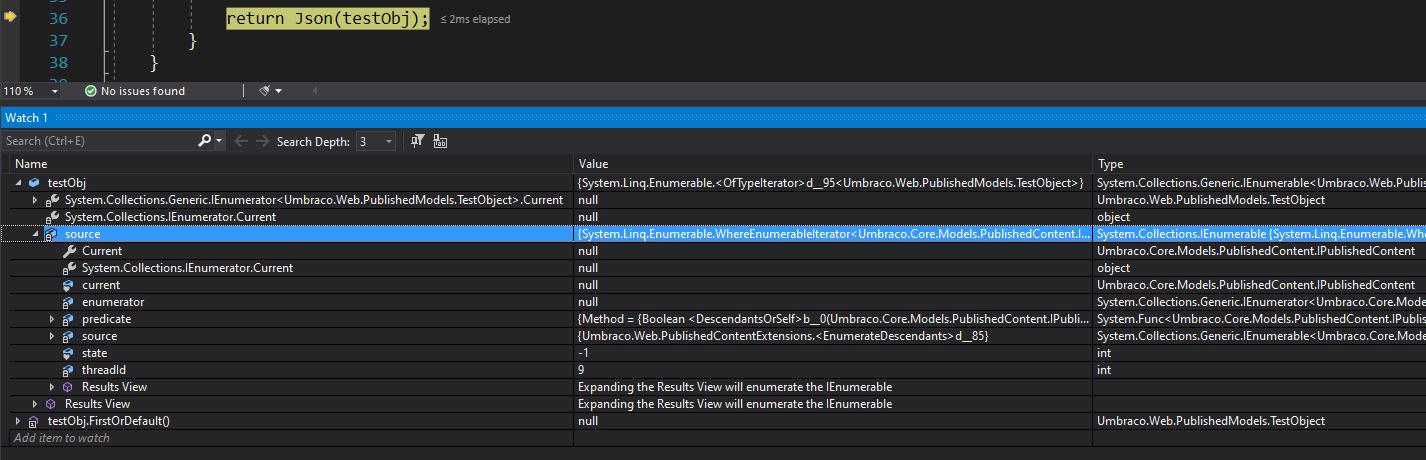Click the editor horizontal scroll left arrow
1426x460 pixels.
tap(315, 91)
